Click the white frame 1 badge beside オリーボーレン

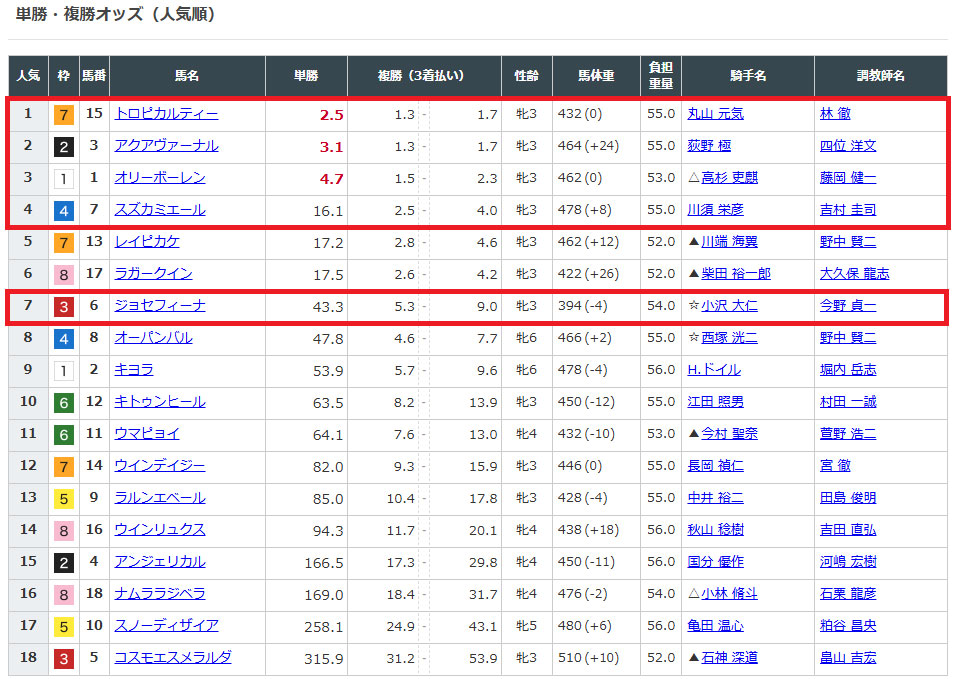coord(64,179)
